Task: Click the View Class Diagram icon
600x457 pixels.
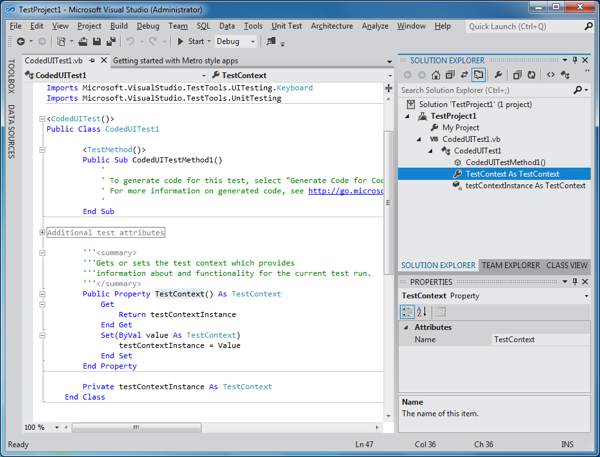Action: tap(565, 75)
